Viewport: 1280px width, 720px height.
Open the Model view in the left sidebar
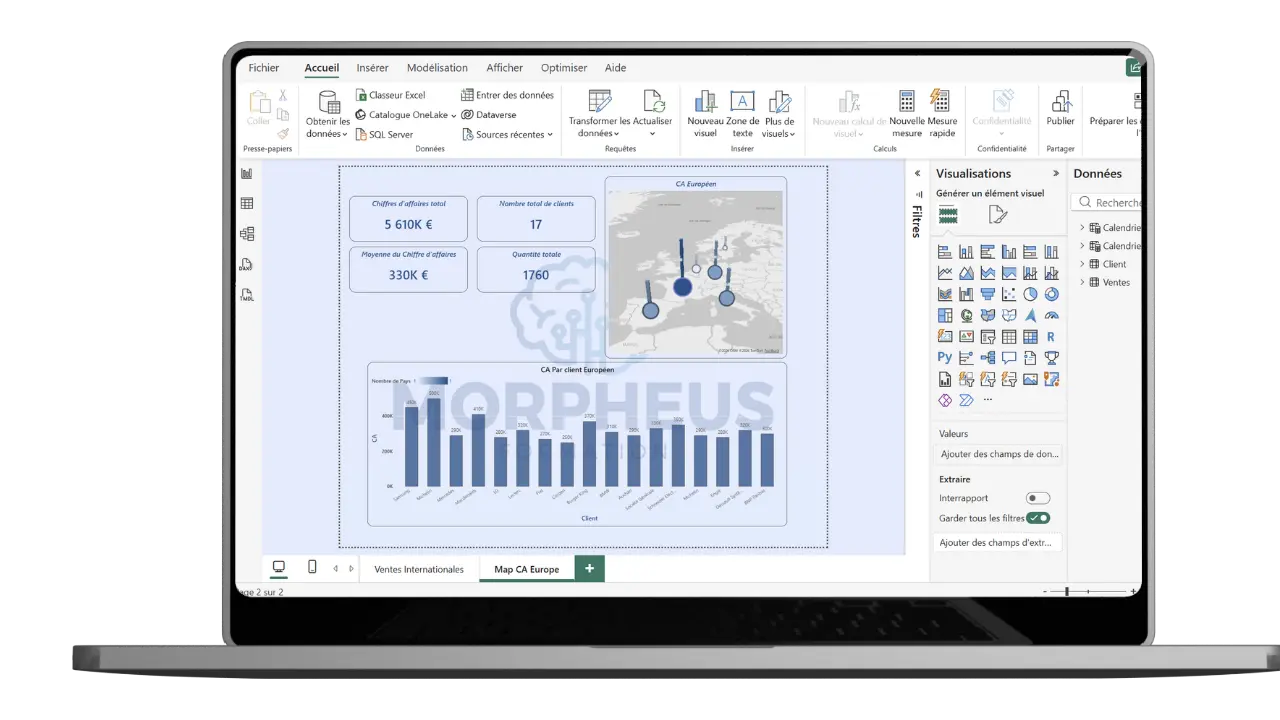point(247,232)
